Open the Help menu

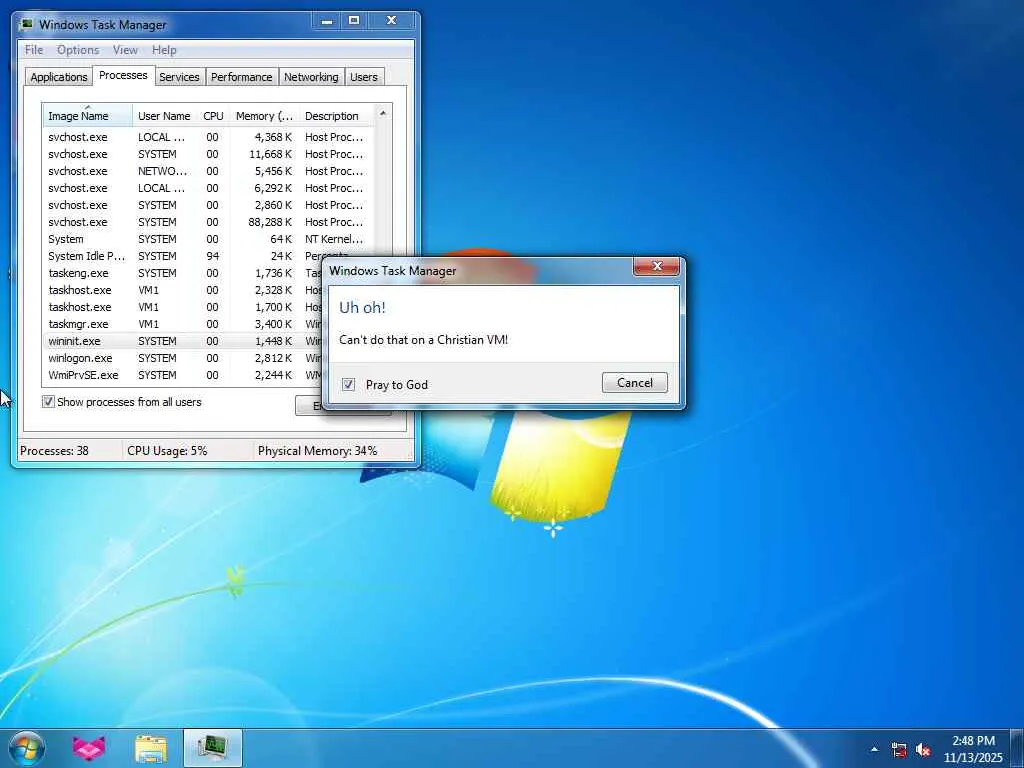pos(164,50)
